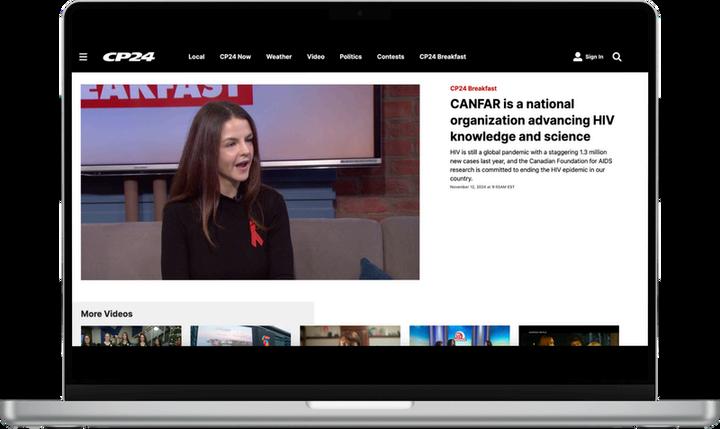
Task: Select the second More Videos thumbnail
Action: [240, 335]
